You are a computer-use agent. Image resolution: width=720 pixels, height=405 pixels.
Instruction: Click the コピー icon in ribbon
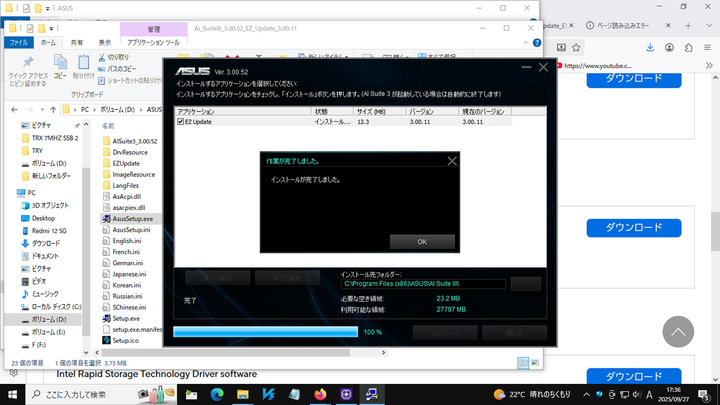coord(60,63)
